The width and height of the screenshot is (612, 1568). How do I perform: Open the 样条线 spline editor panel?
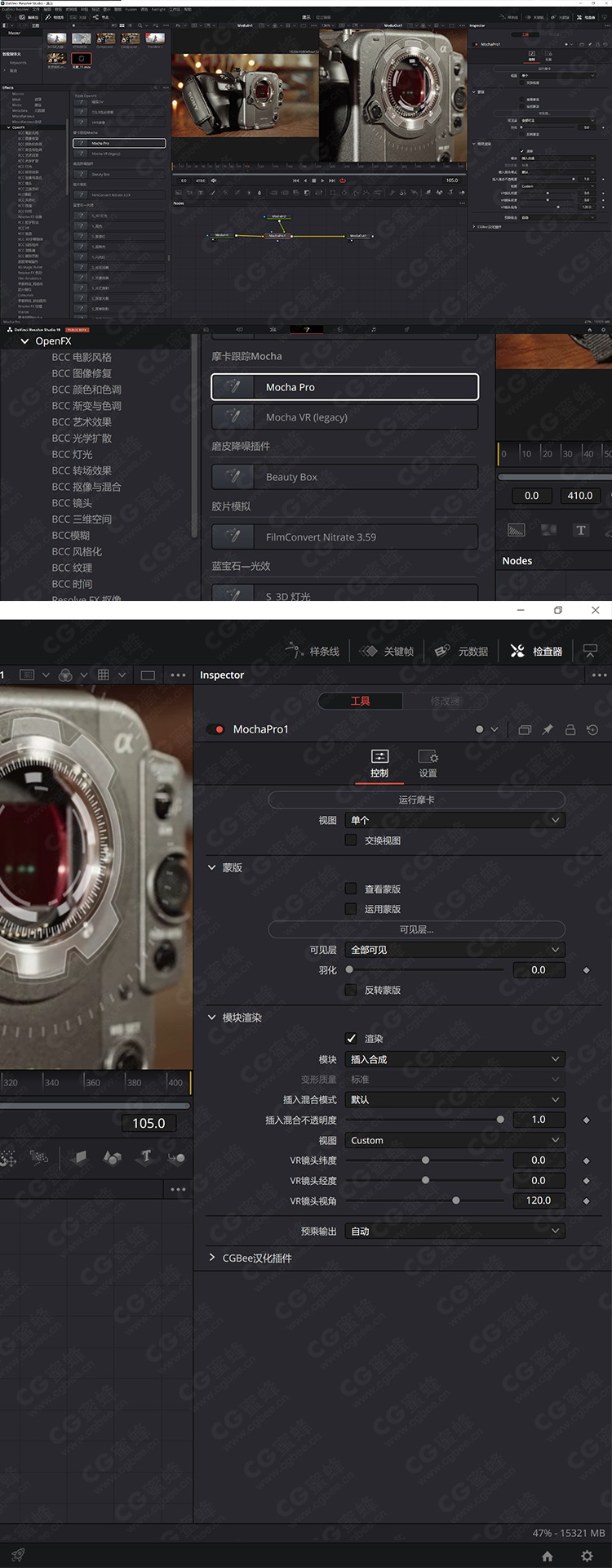(313, 651)
